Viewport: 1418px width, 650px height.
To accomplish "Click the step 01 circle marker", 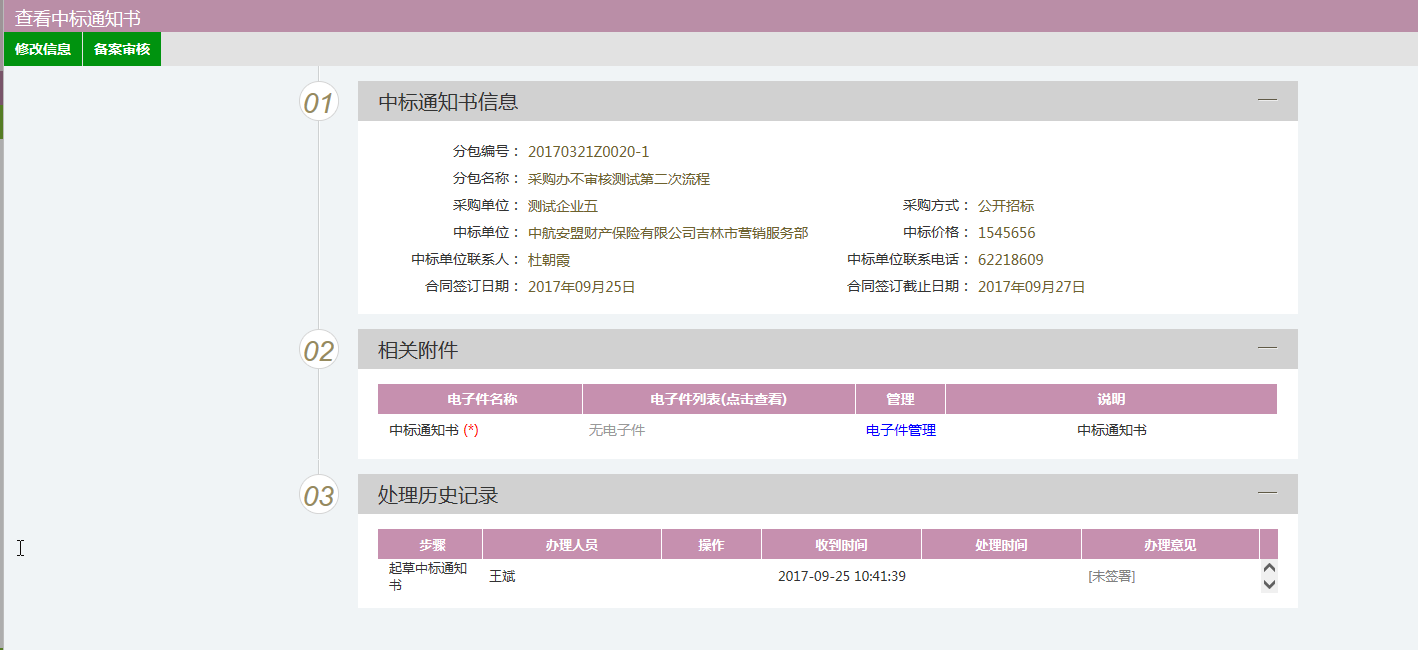I will (x=319, y=102).
